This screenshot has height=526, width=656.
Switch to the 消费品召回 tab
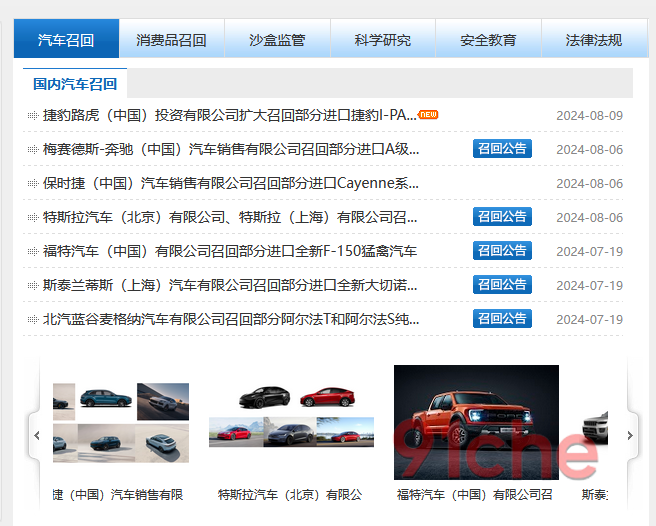pos(171,40)
